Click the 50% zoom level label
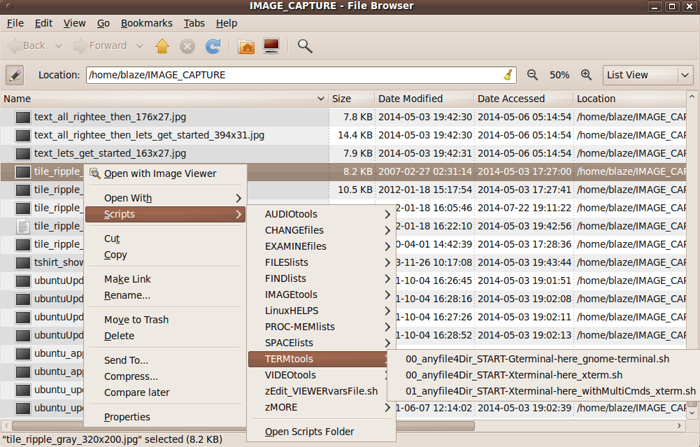This screenshot has height=447, width=700. coord(559,75)
